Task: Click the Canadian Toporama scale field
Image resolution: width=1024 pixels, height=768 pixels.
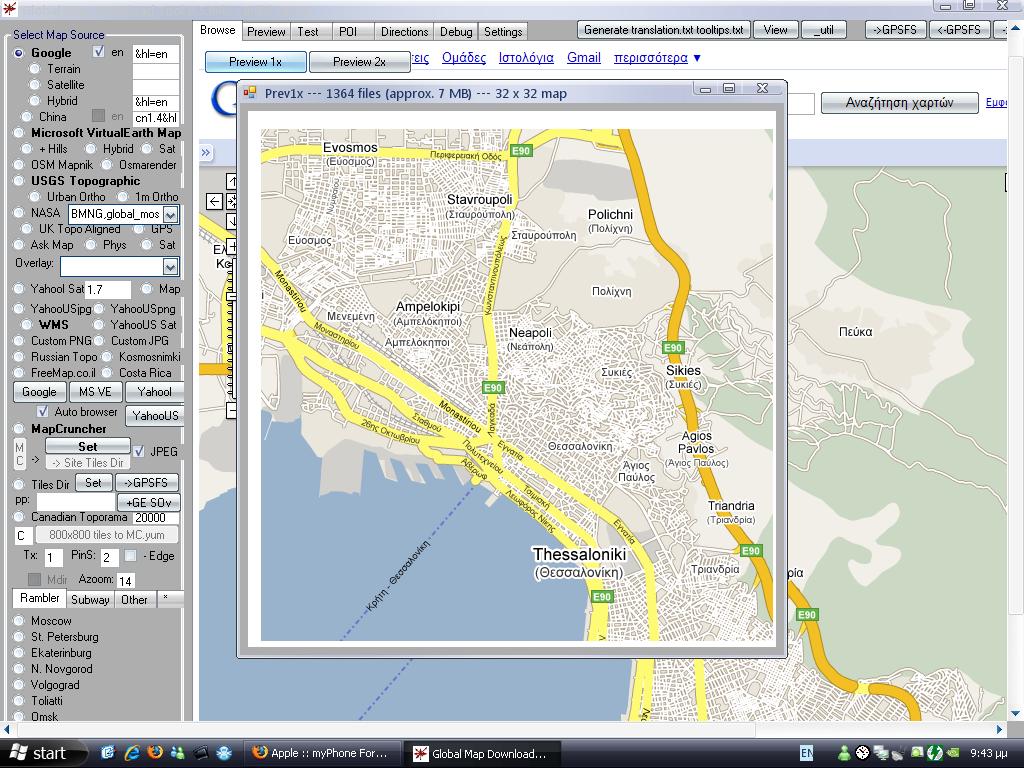Action: click(x=155, y=518)
